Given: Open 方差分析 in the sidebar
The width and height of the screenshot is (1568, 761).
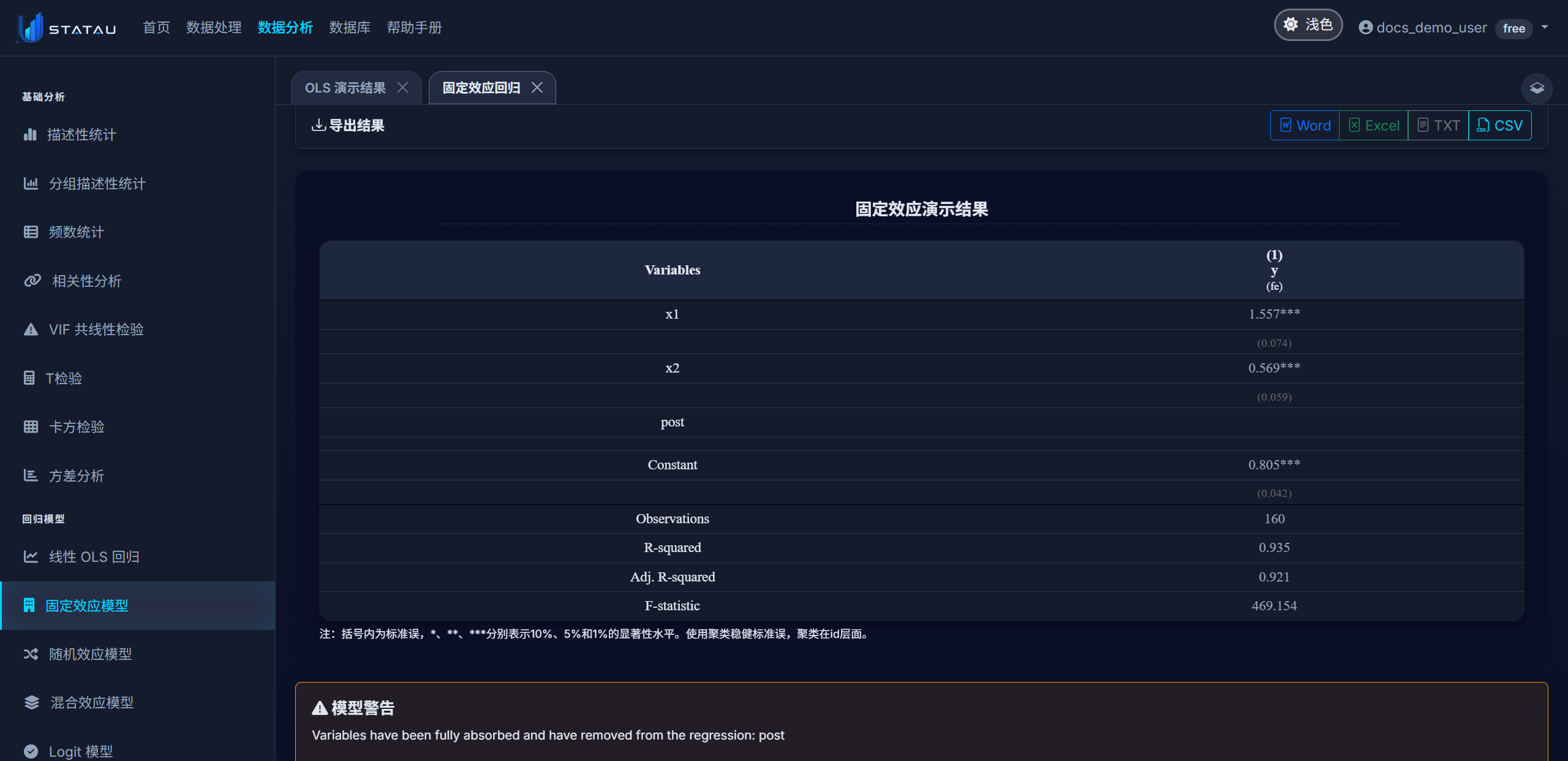Looking at the screenshot, I should coord(138,475).
